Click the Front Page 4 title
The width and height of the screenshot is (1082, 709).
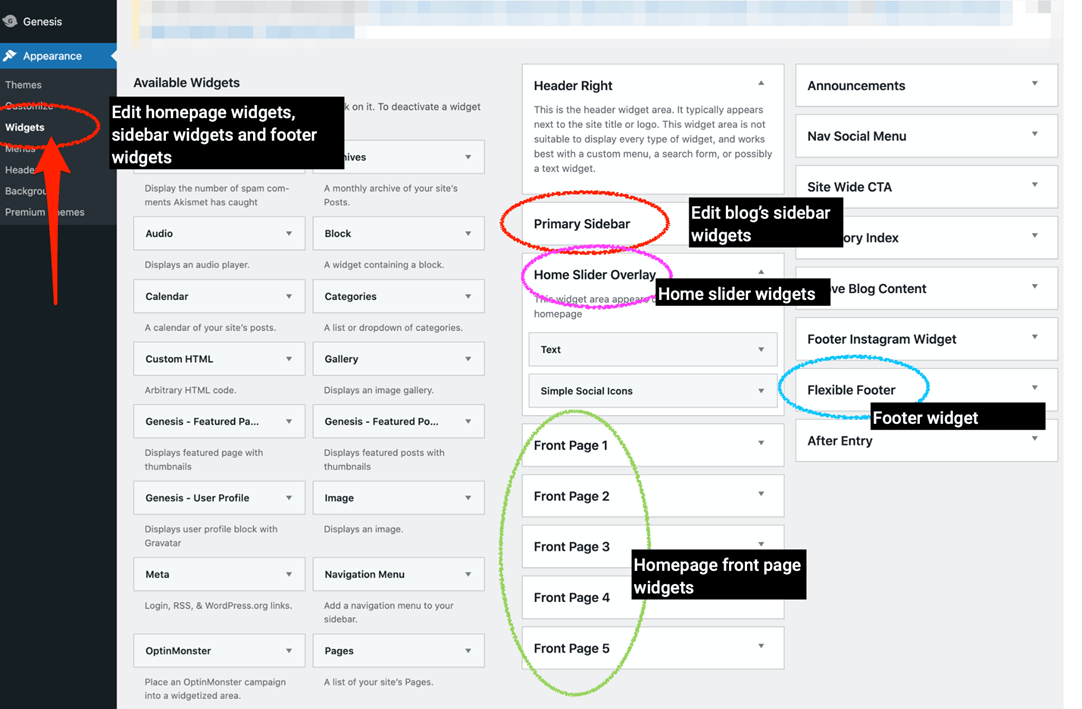tap(571, 598)
